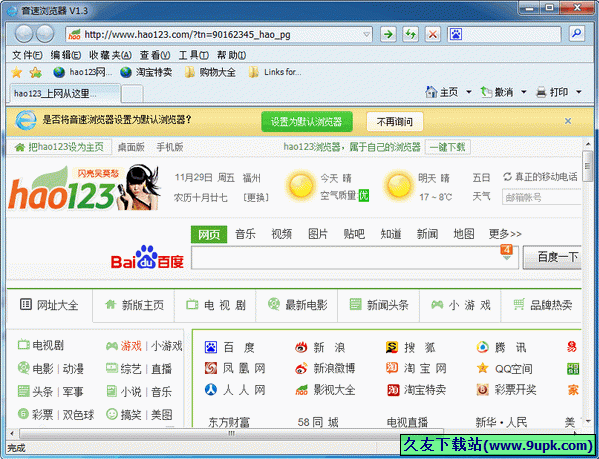The image size is (599, 459).
Task: Select the 电视剧 section tab
Action: point(215,305)
